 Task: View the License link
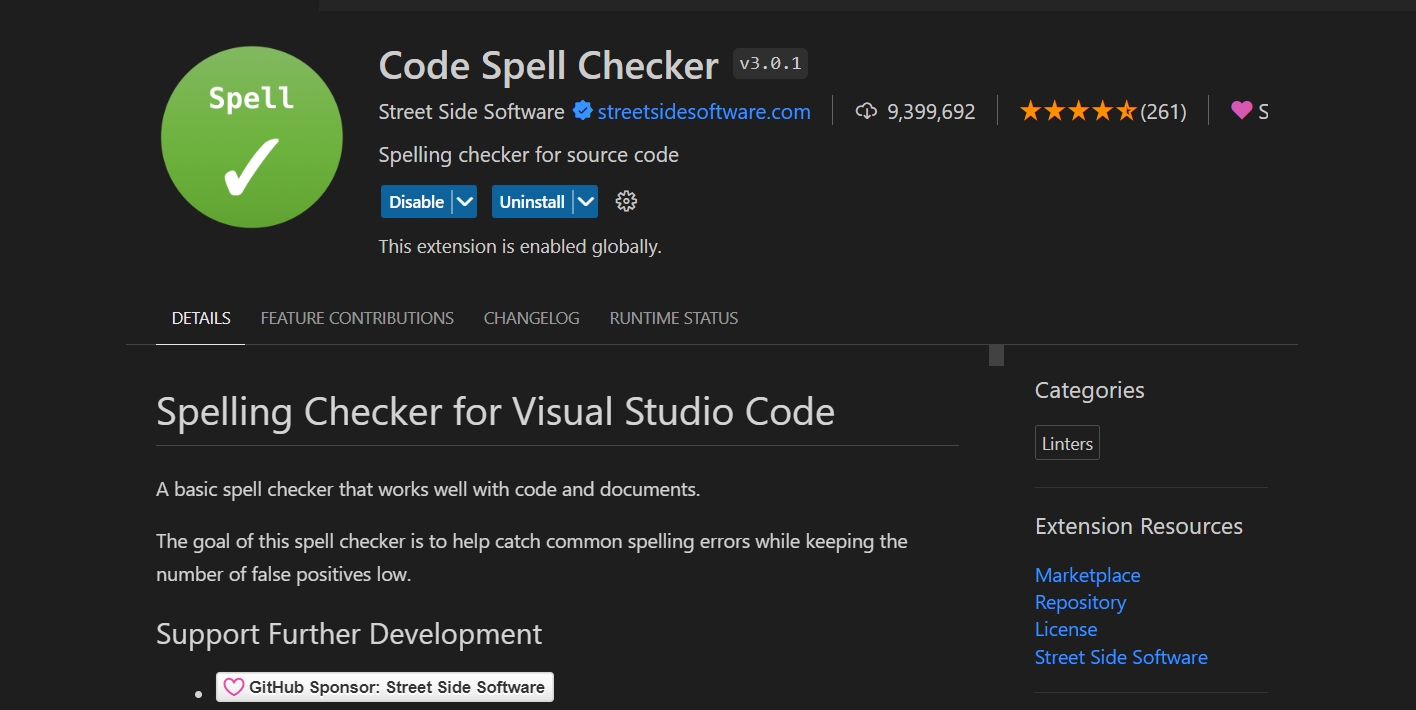coord(1065,629)
